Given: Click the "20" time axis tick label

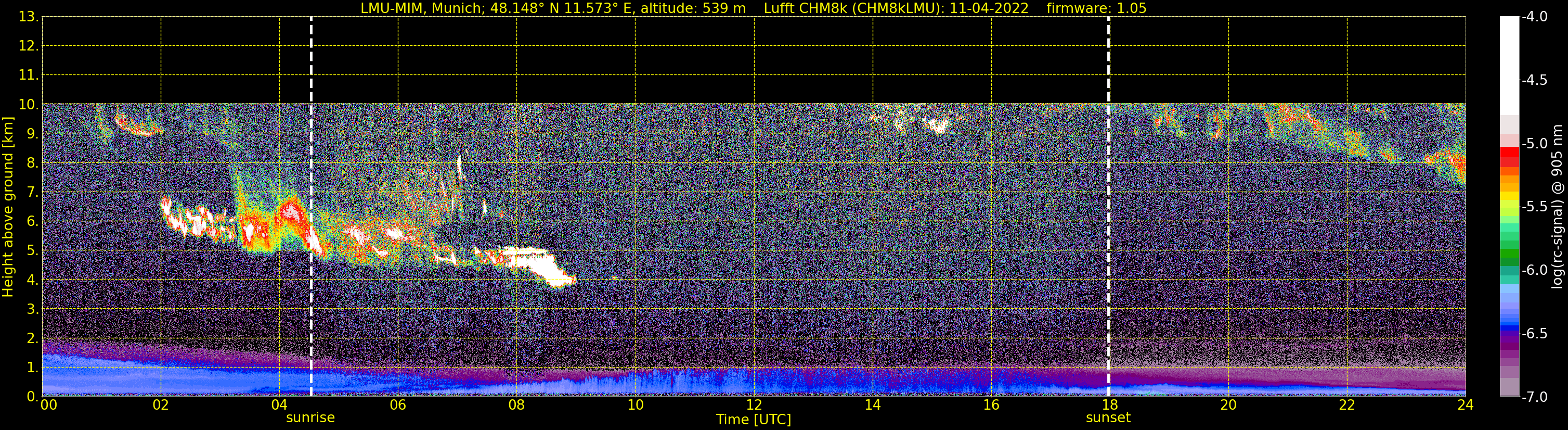Looking at the screenshot, I should (1228, 405).
